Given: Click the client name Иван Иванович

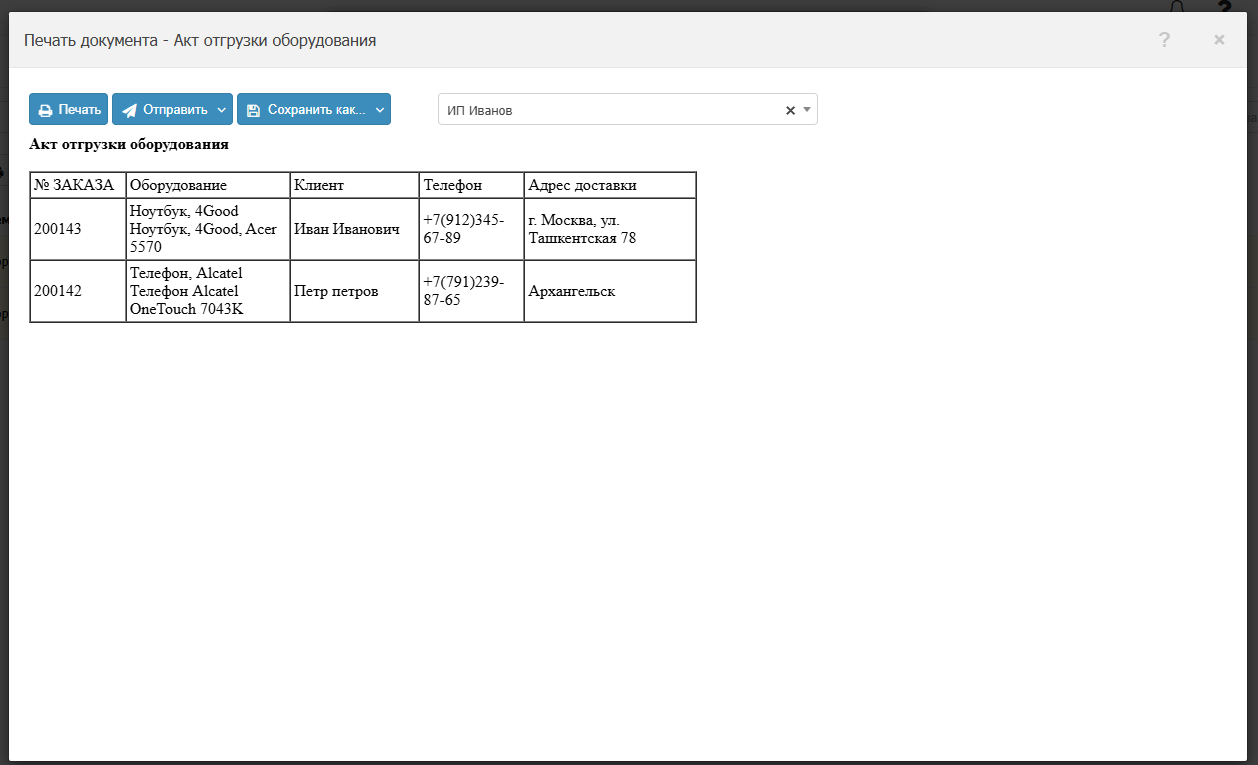Looking at the screenshot, I should [x=347, y=229].
